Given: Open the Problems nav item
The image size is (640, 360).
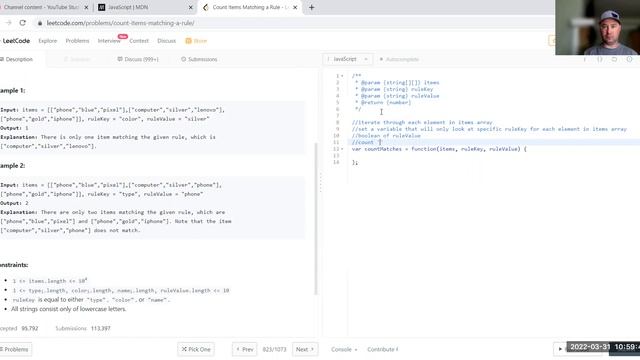Looking at the screenshot, I should (x=77, y=41).
